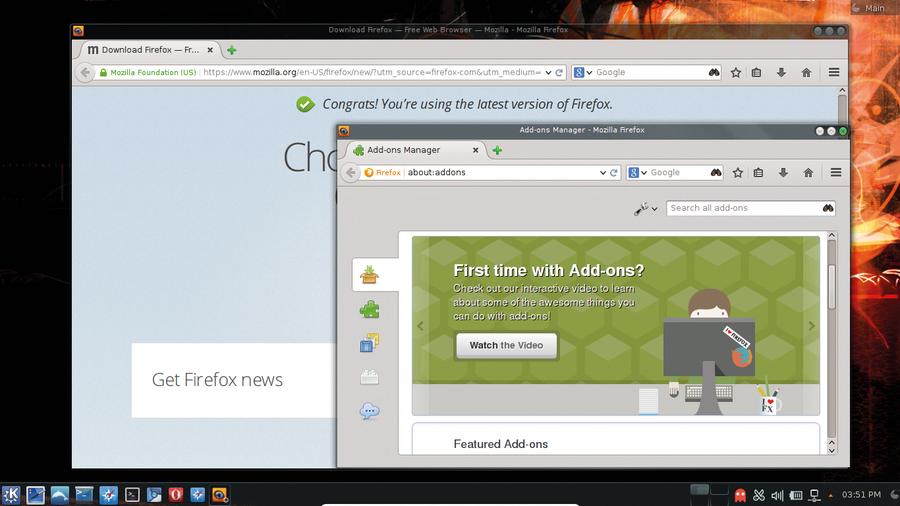The width and height of the screenshot is (900, 506).
Task: Click the mozilla.org URL in address bar
Action: click(372, 72)
